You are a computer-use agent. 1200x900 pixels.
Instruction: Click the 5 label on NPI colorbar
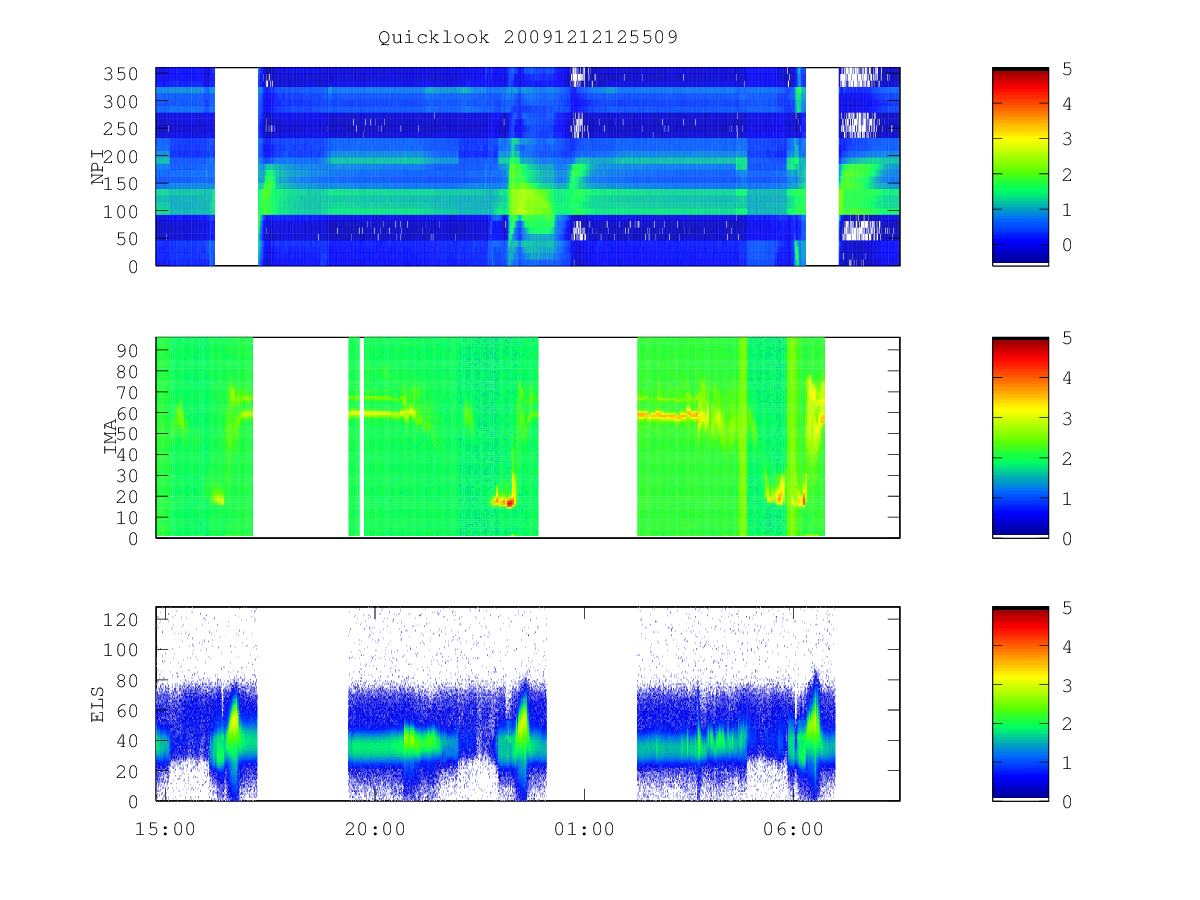pos(1067,68)
